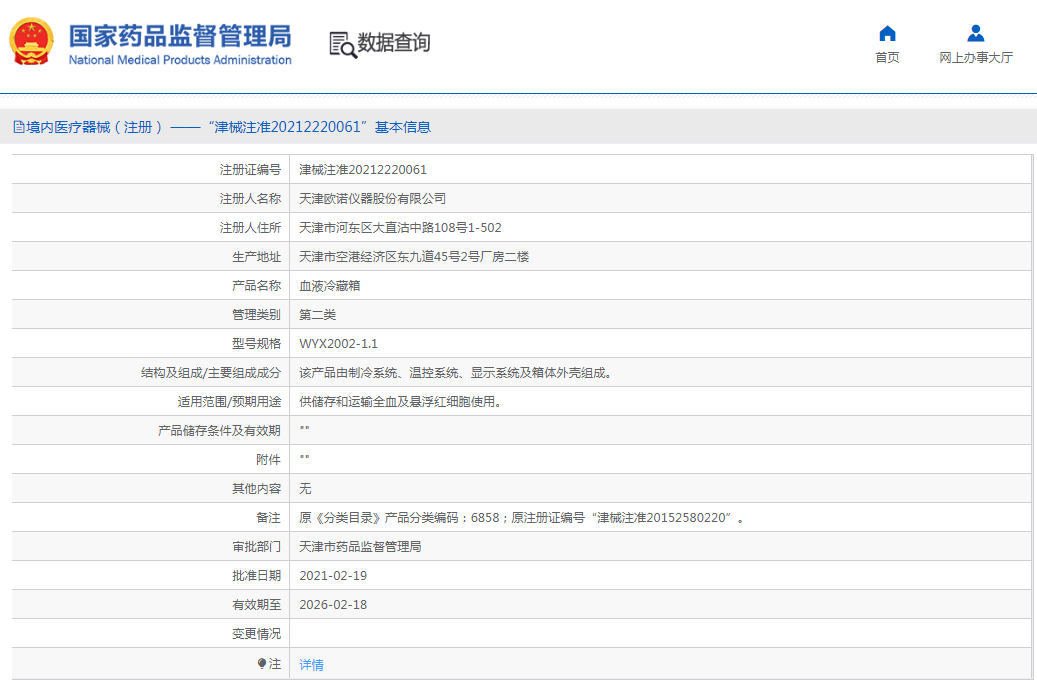Open the 详情 link in the 注 row
This screenshot has width=1037, height=680.
pos(311,664)
